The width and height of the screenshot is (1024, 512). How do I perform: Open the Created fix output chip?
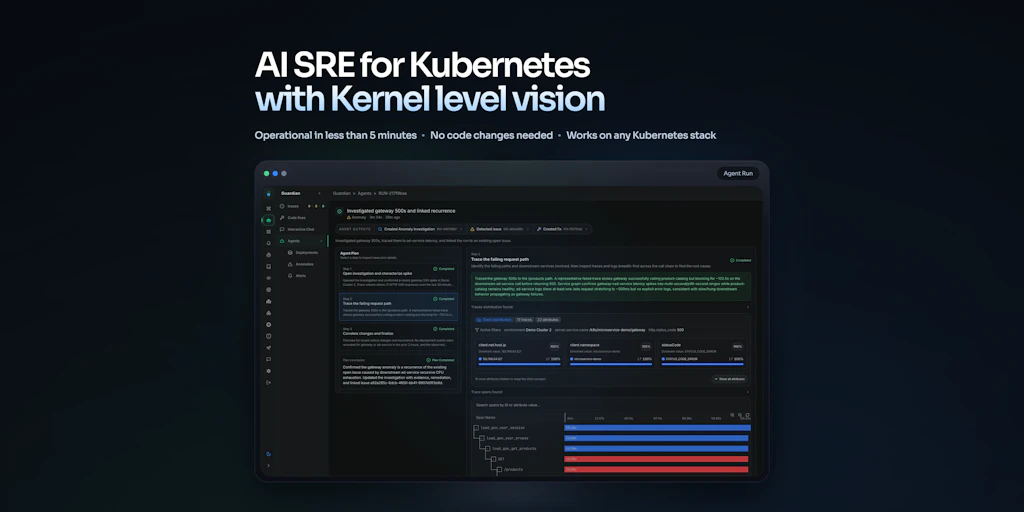pos(563,229)
